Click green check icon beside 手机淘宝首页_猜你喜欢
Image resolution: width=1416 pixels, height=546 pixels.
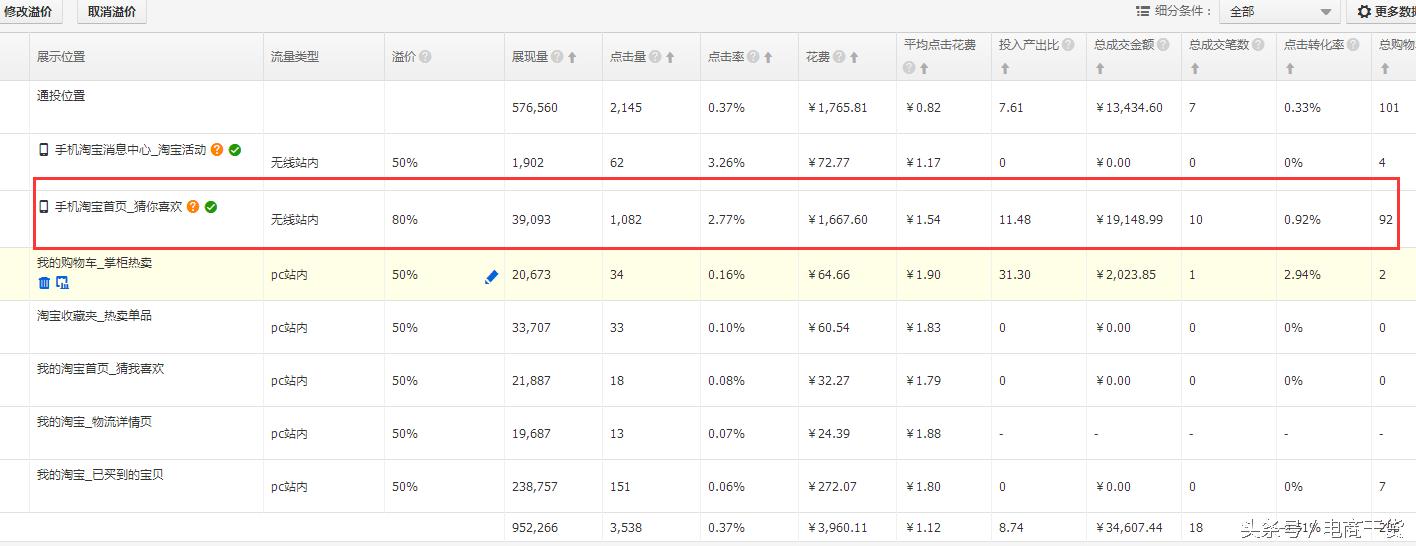click(211, 207)
